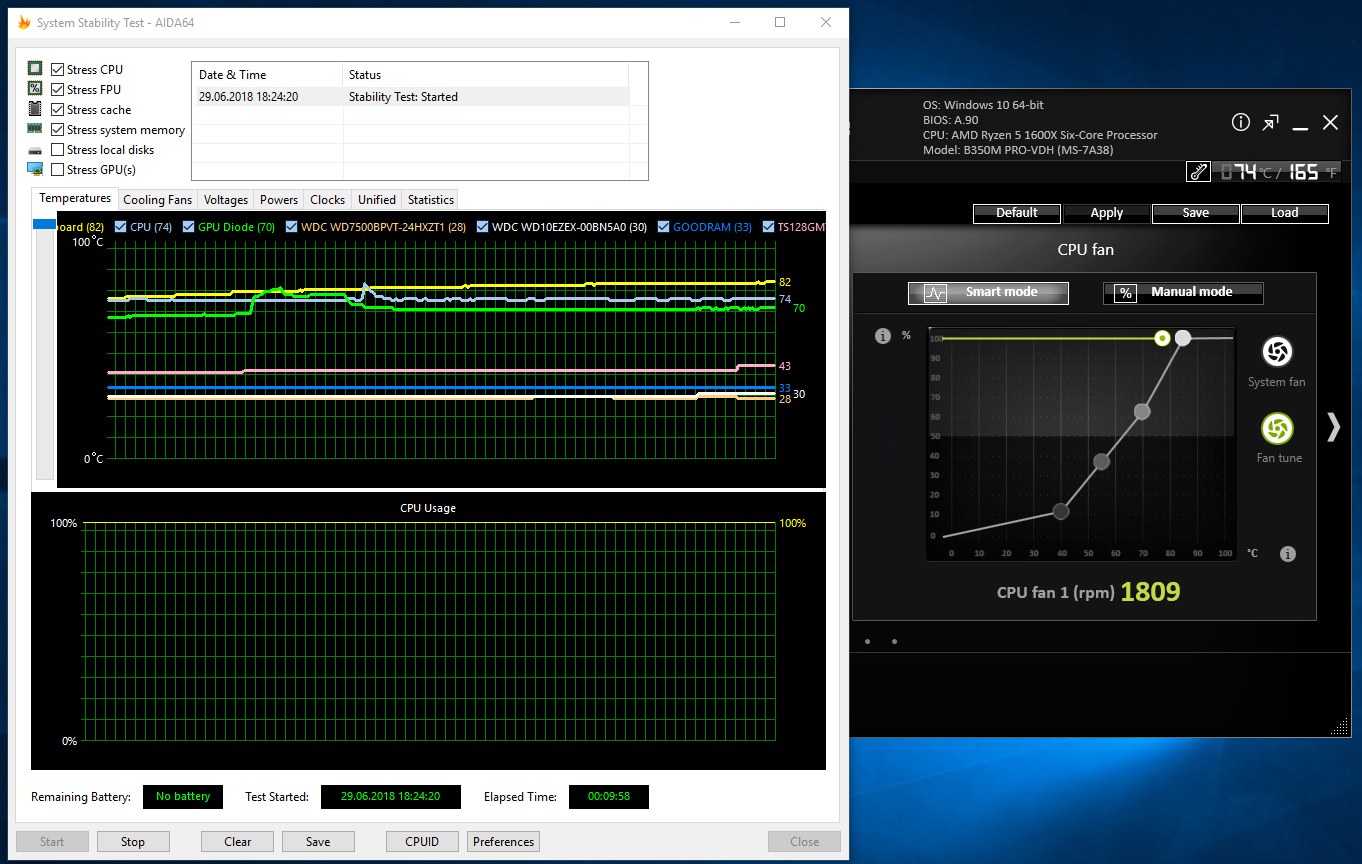This screenshot has width=1362, height=864.
Task: Click the info icon beside the percent axis
Action: pos(882,336)
